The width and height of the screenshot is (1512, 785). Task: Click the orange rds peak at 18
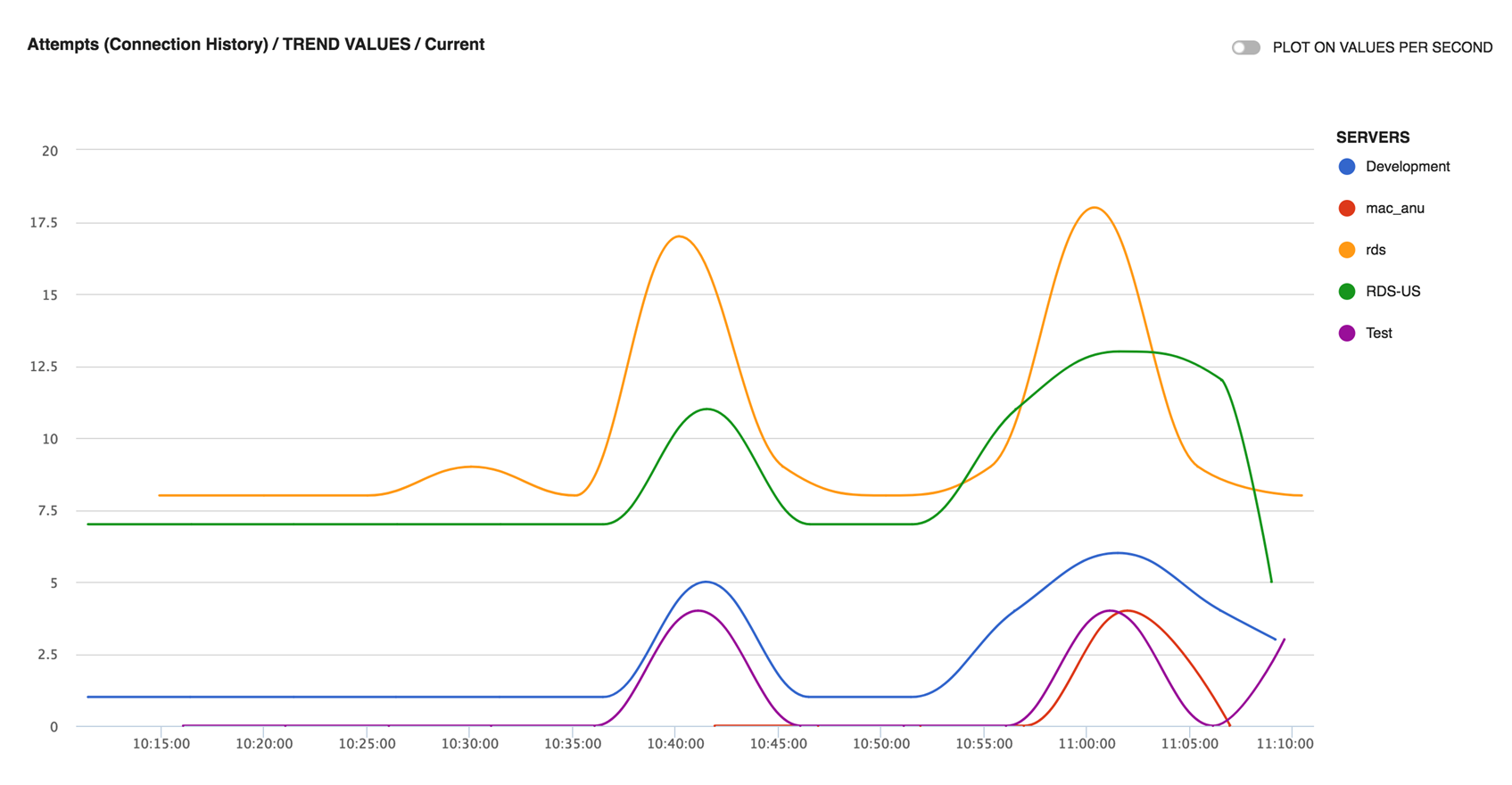(1095, 208)
